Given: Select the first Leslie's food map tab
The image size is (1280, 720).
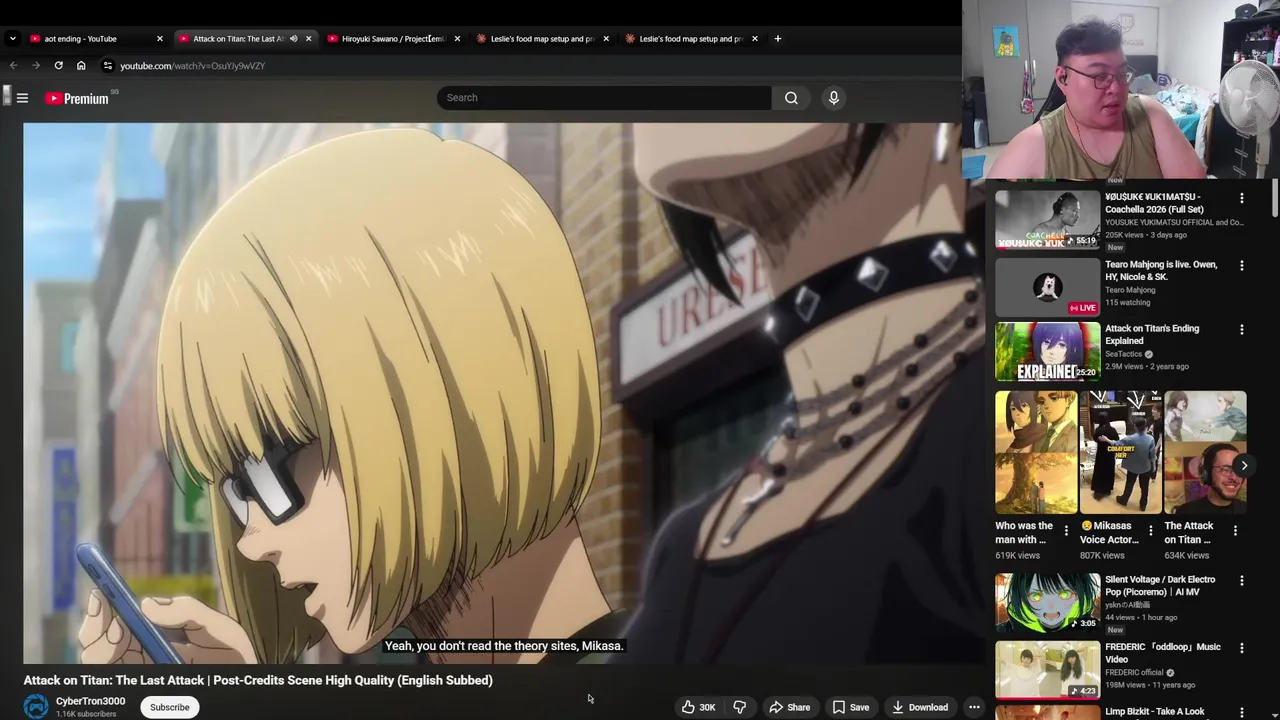Looking at the screenshot, I should (x=541, y=39).
